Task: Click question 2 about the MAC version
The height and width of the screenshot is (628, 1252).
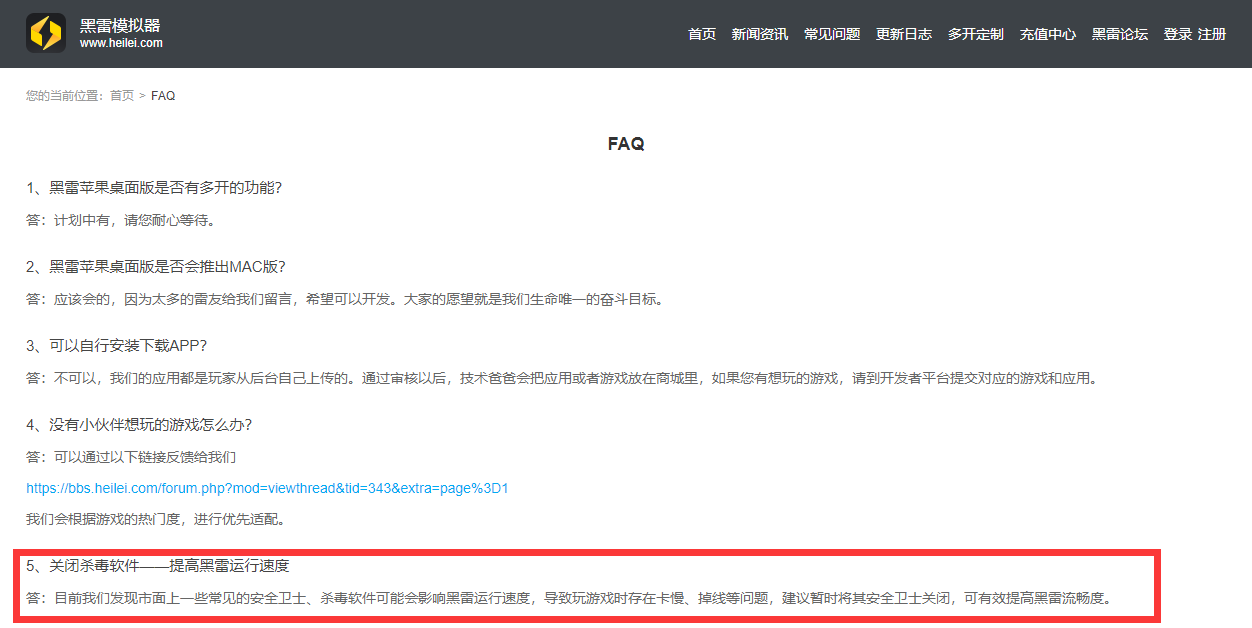Action: tap(156, 266)
